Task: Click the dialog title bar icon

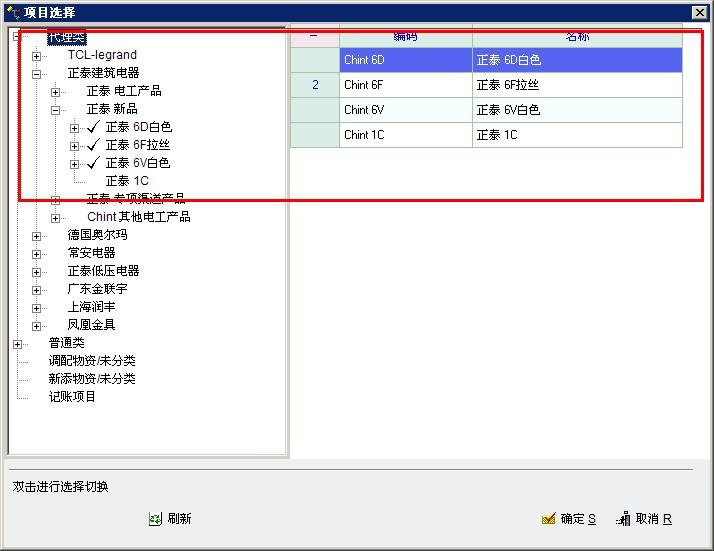Action: (12, 12)
